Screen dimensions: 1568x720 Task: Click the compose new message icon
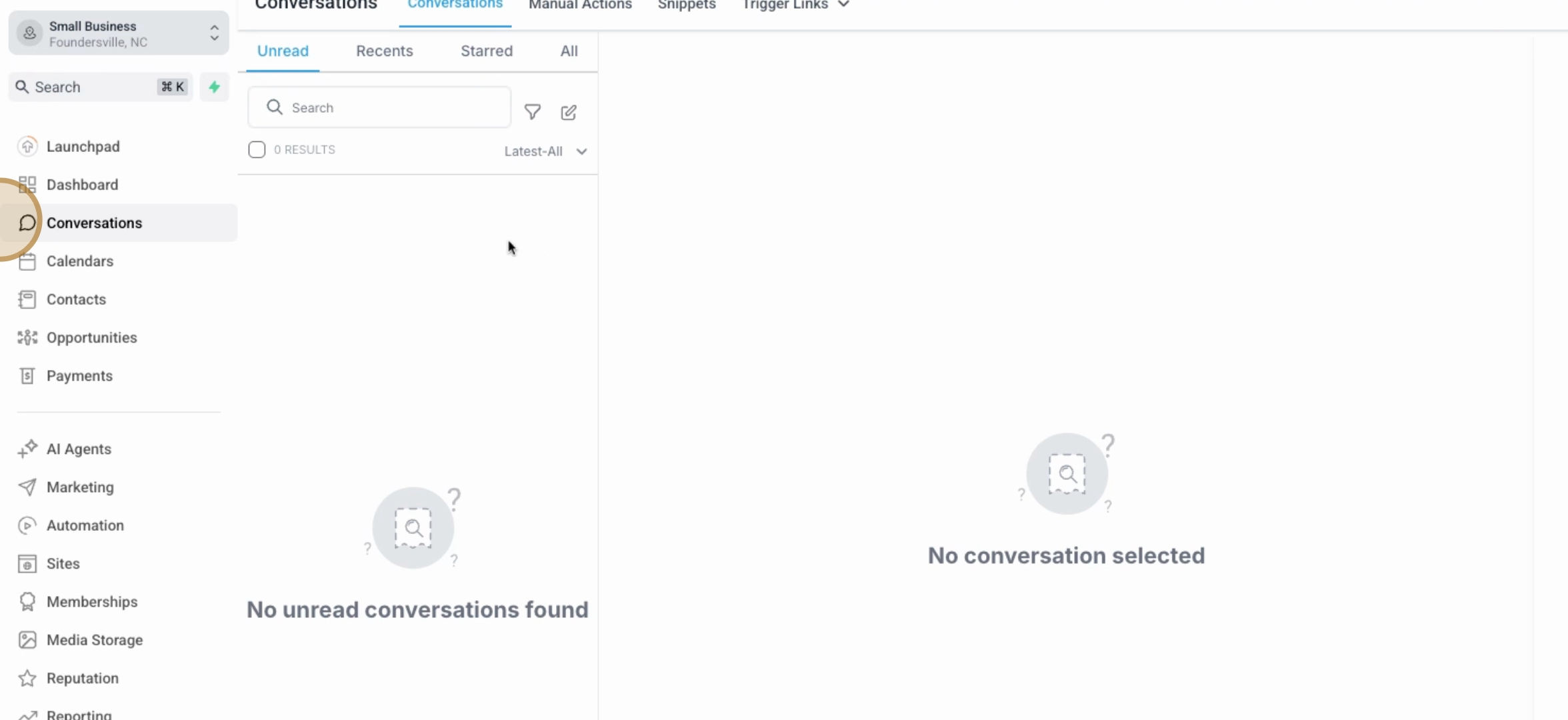568,112
